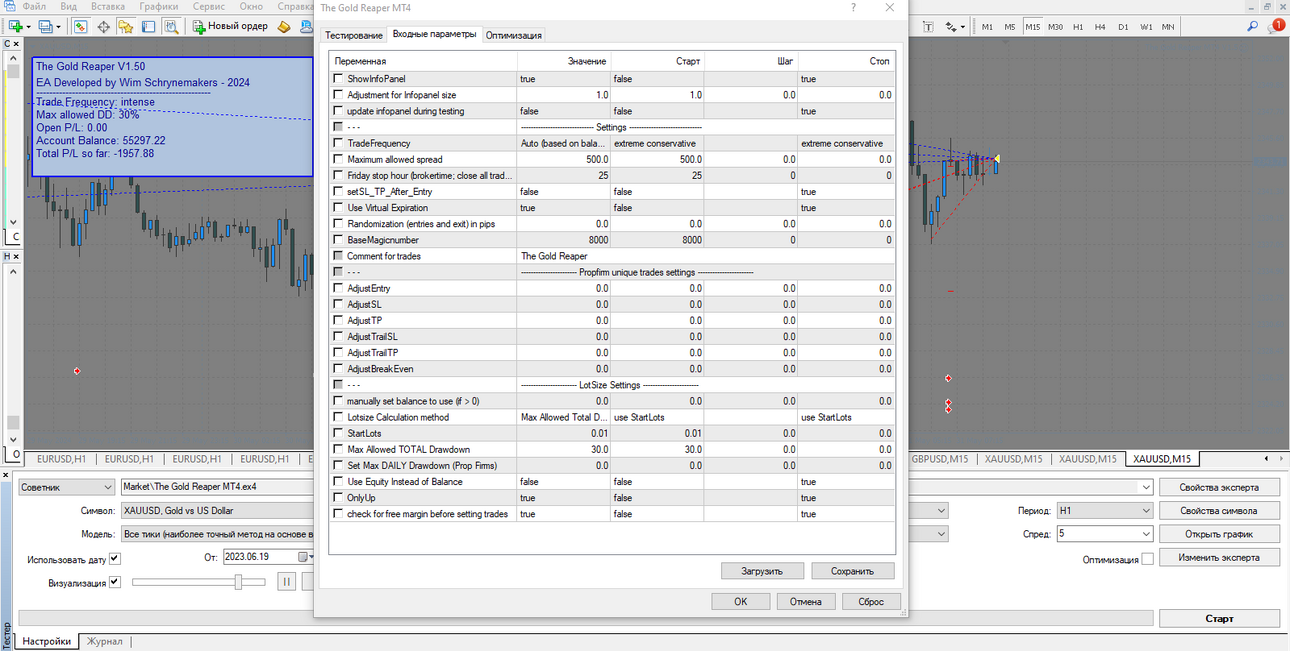Image resolution: width=1290 pixels, height=651 pixels.
Task: Select the text label tool icon
Action: tap(927, 27)
